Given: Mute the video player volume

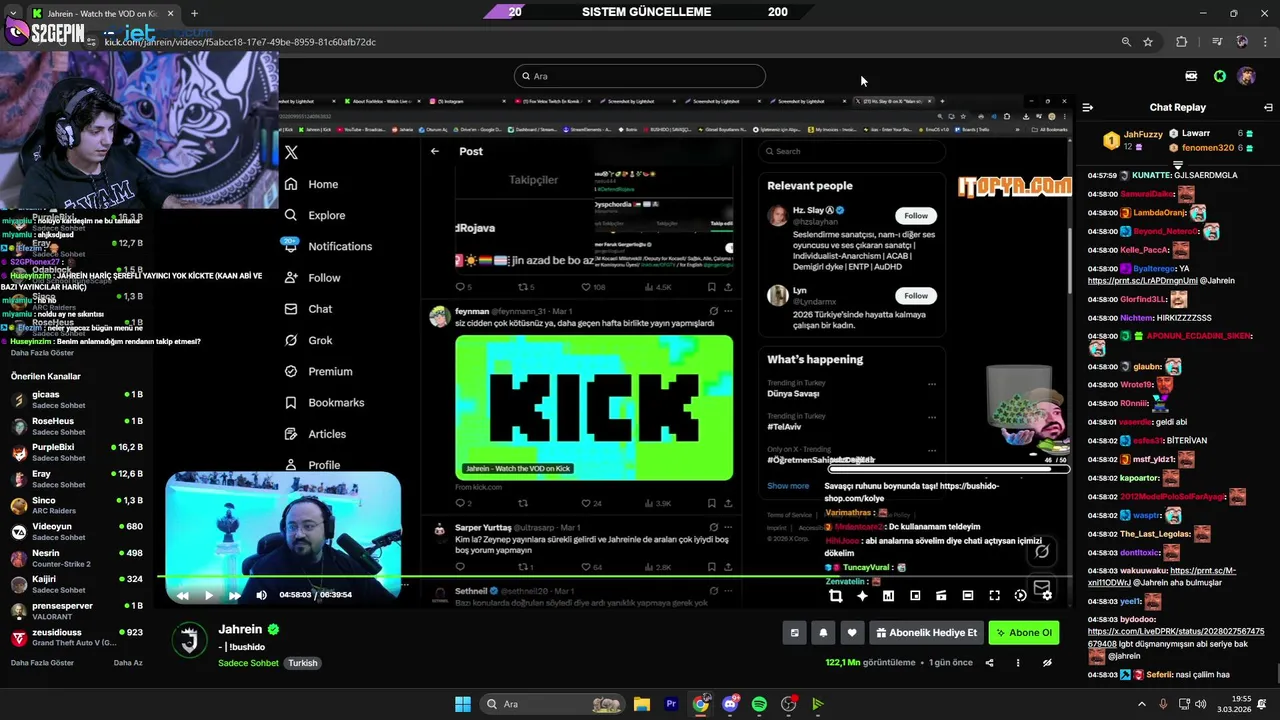Looking at the screenshot, I should (261, 595).
